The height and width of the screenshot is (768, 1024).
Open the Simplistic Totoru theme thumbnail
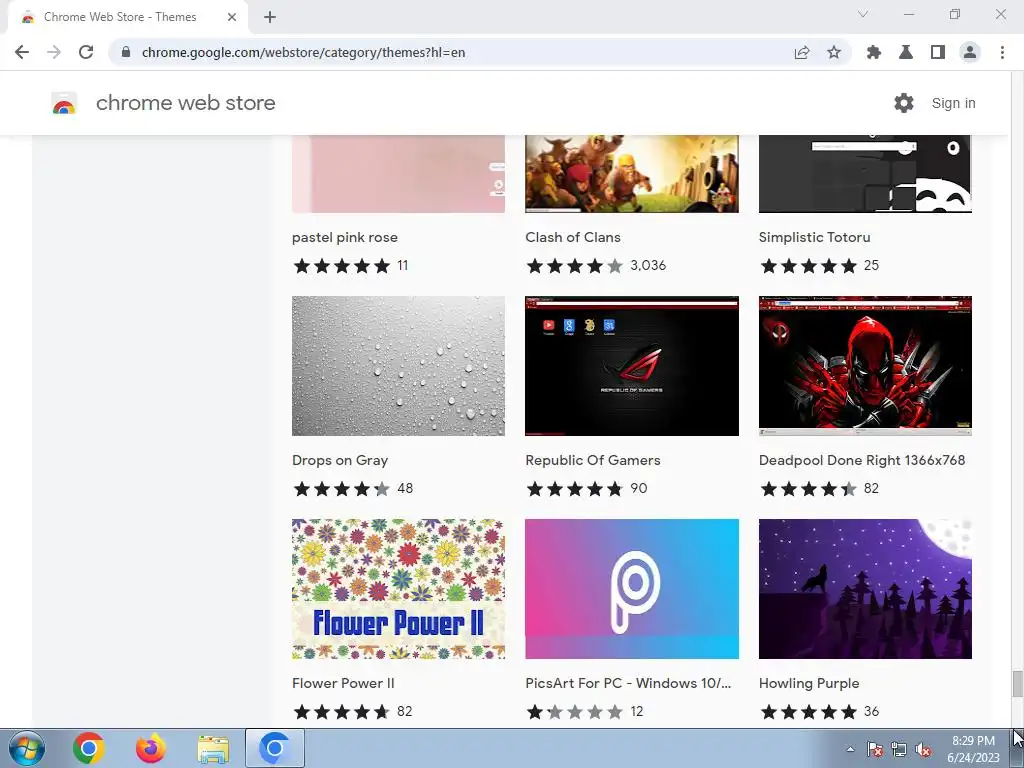865,174
